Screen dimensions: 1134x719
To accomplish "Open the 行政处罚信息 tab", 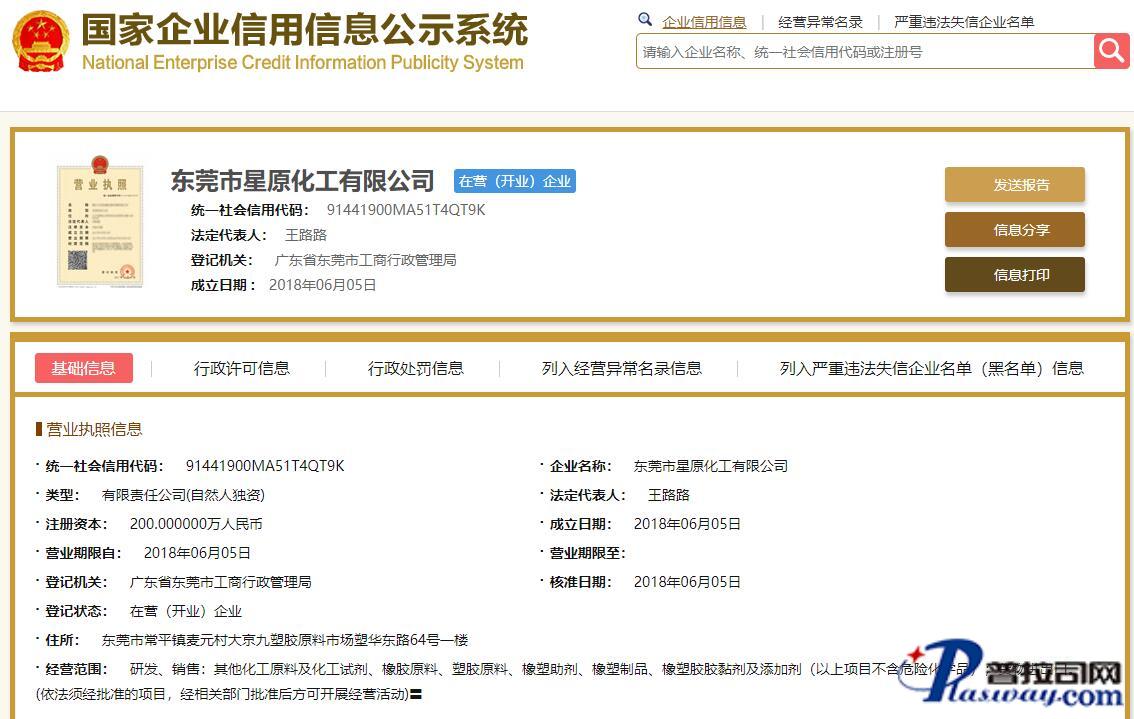I will [x=416, y=368].
